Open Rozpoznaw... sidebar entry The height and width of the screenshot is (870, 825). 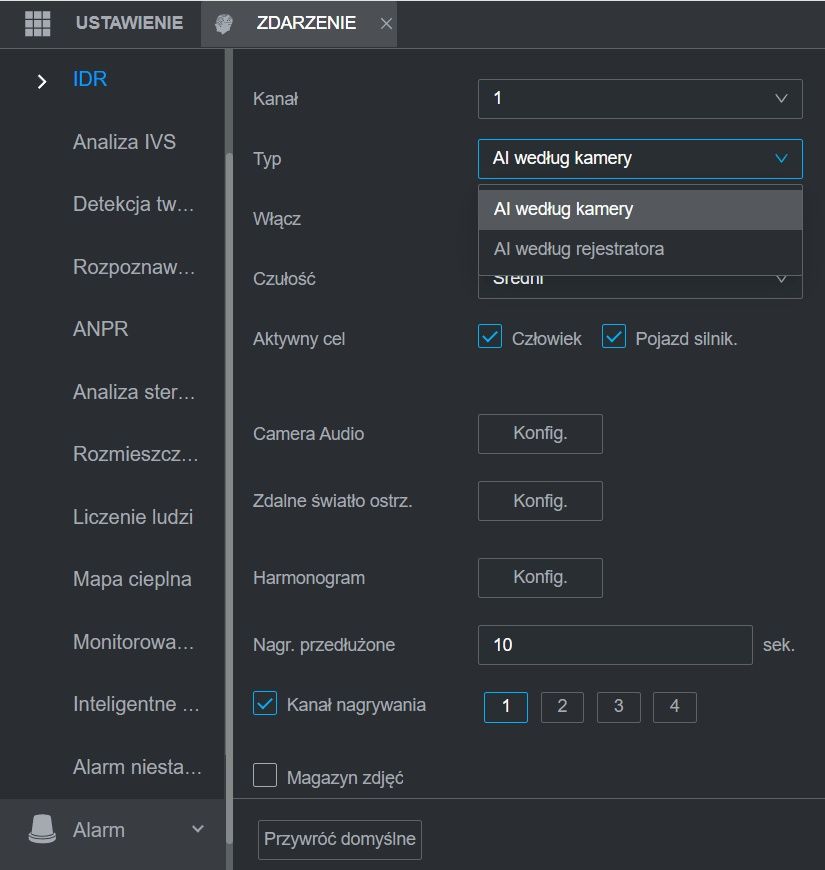[134, 267]
